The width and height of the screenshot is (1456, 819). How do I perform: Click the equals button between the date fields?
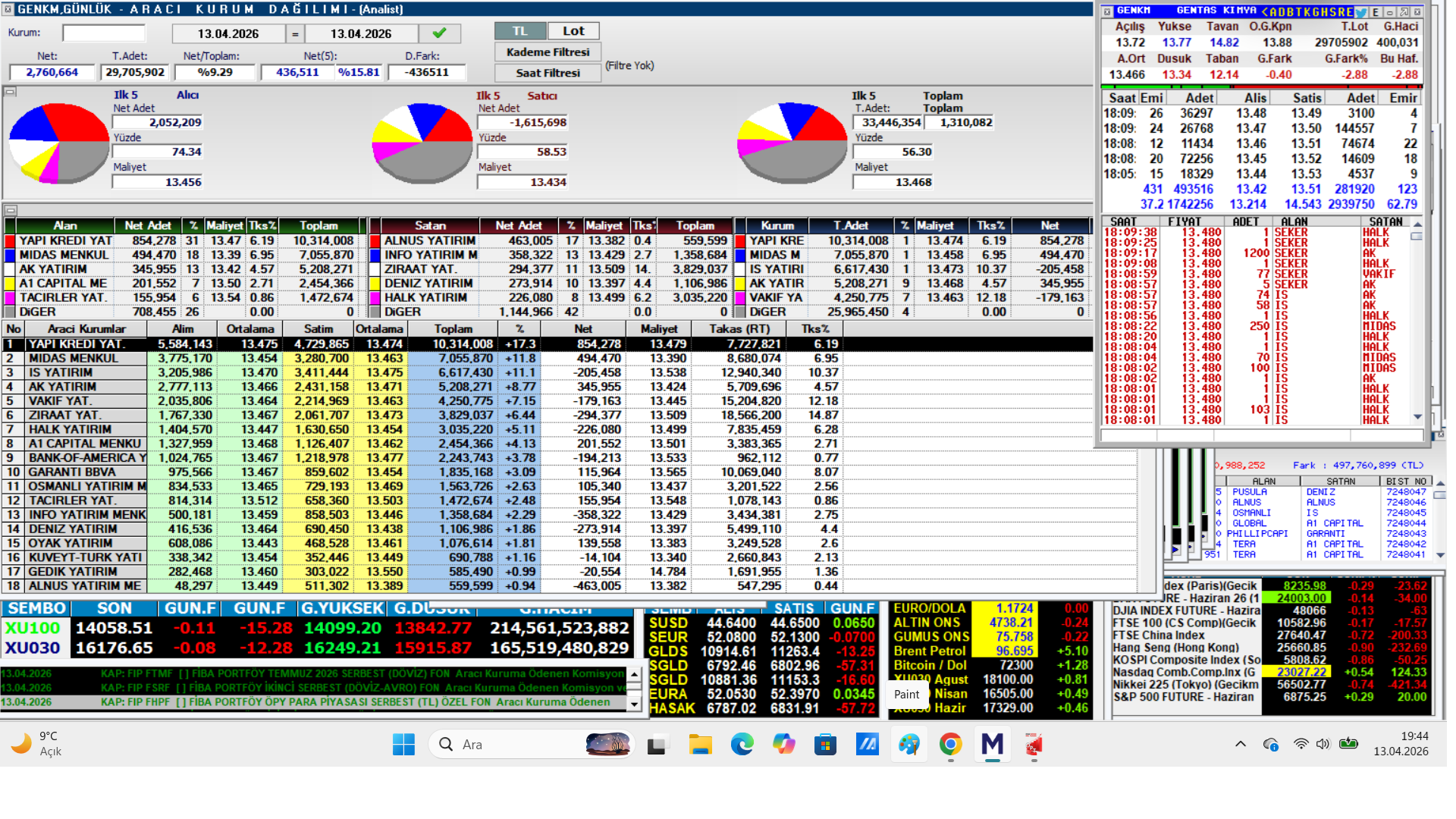[295, 34]
